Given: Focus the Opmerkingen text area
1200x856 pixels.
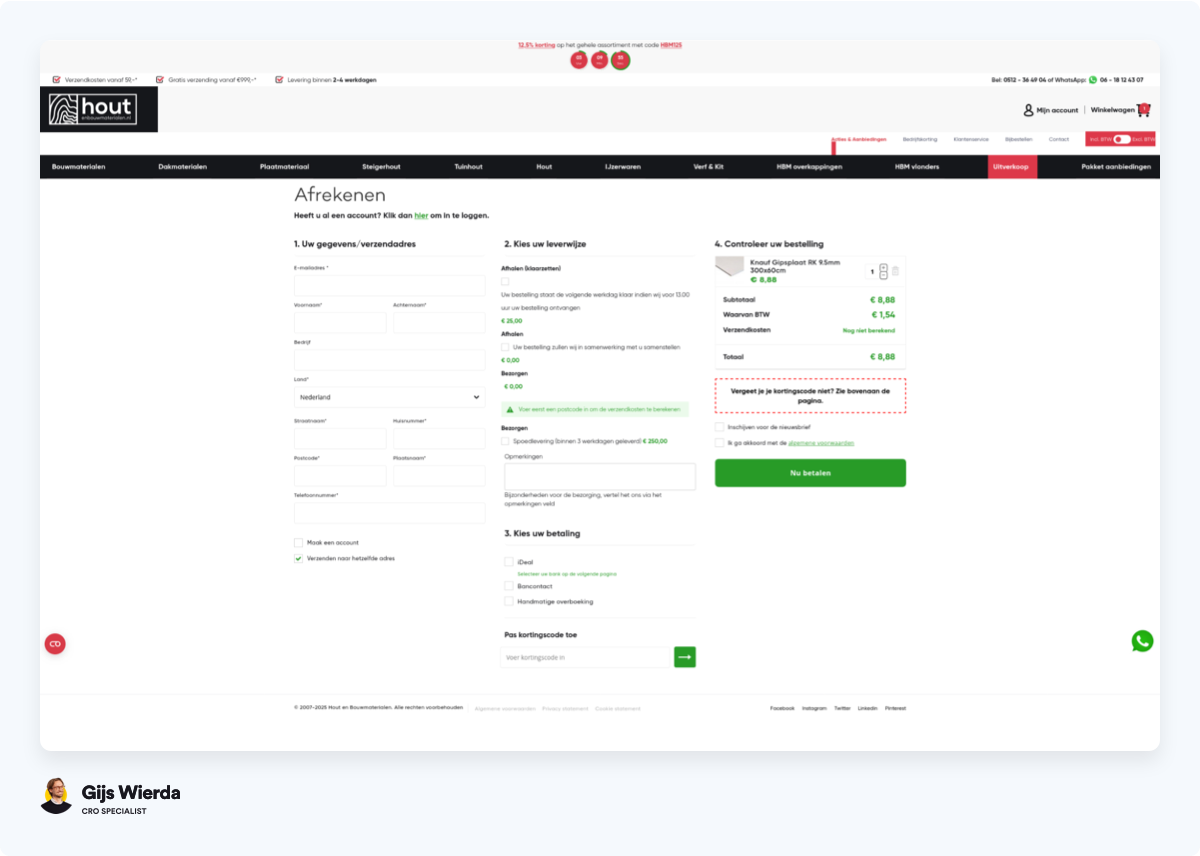Looking at the screenshot, I should (x=600, y=476).
